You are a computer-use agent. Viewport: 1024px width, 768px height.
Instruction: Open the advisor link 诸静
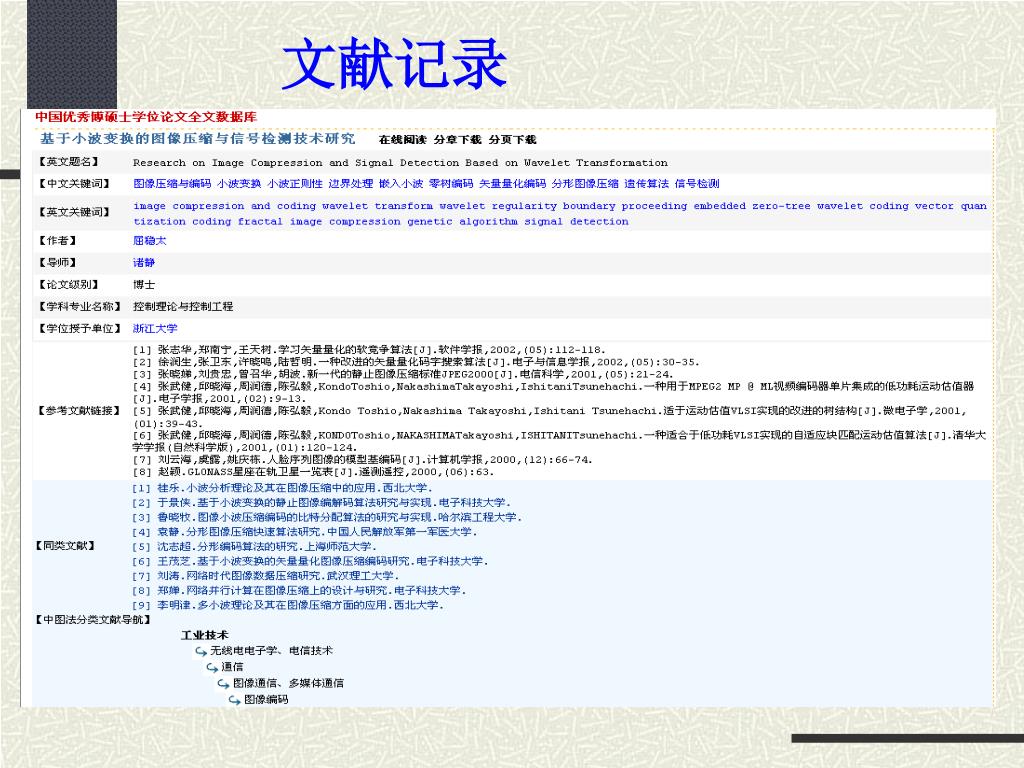click(144, 263)
